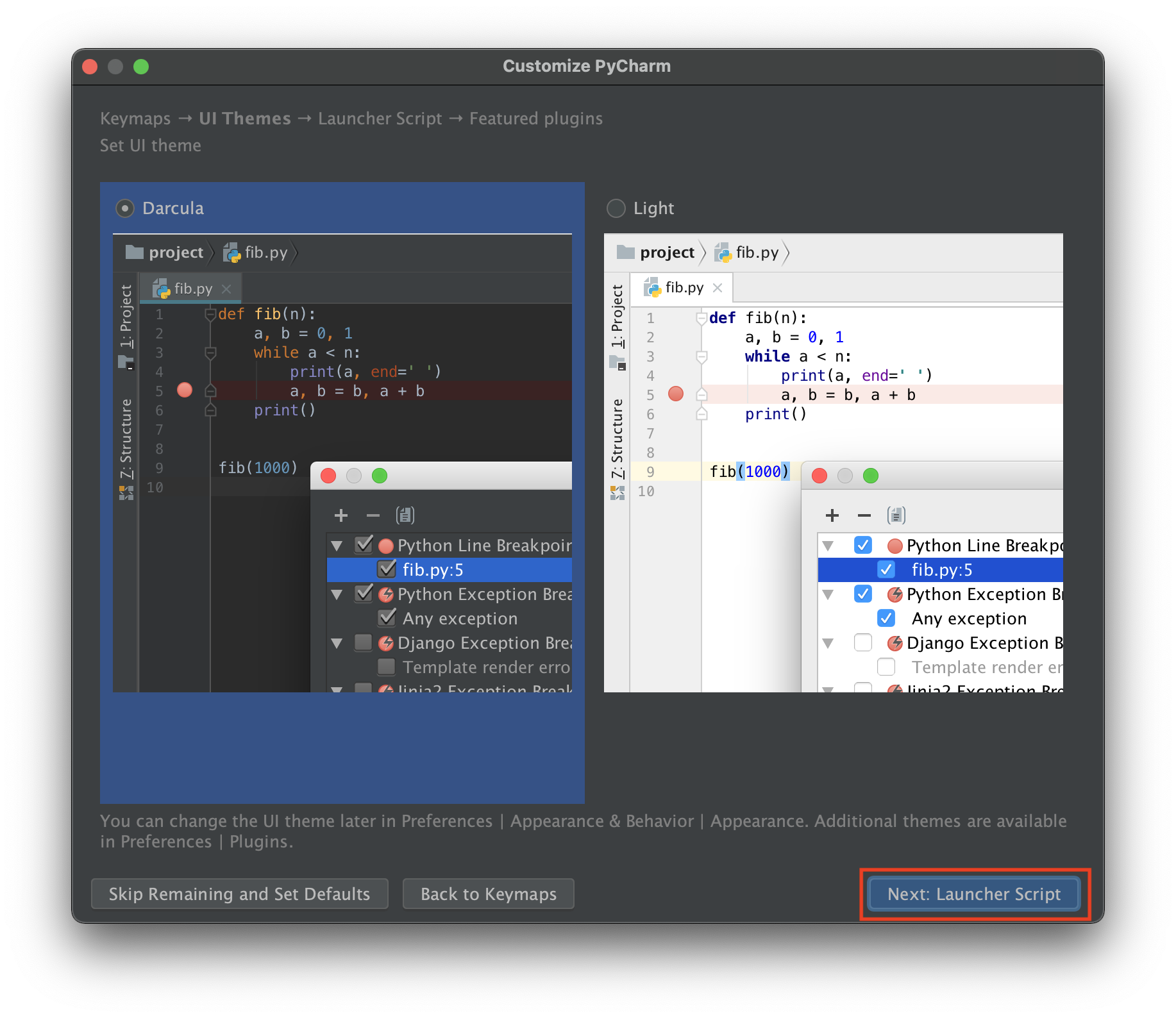Toggle Template render error checkbox in Darcula preview
The image size is (1176, 1018).
click(x=387, y=667)
